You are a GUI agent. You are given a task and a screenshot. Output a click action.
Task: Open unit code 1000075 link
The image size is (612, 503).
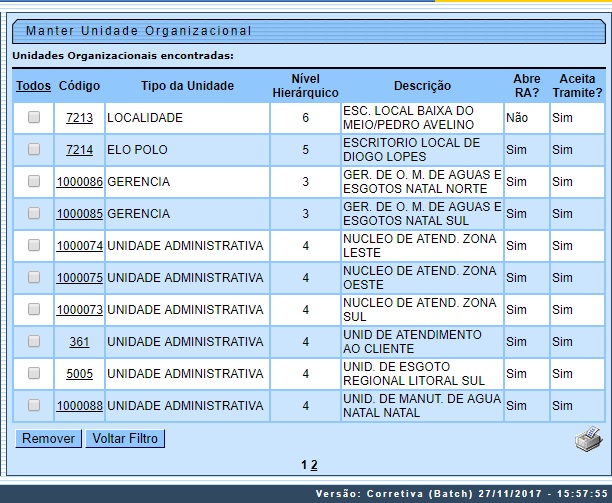pos(80,278)
